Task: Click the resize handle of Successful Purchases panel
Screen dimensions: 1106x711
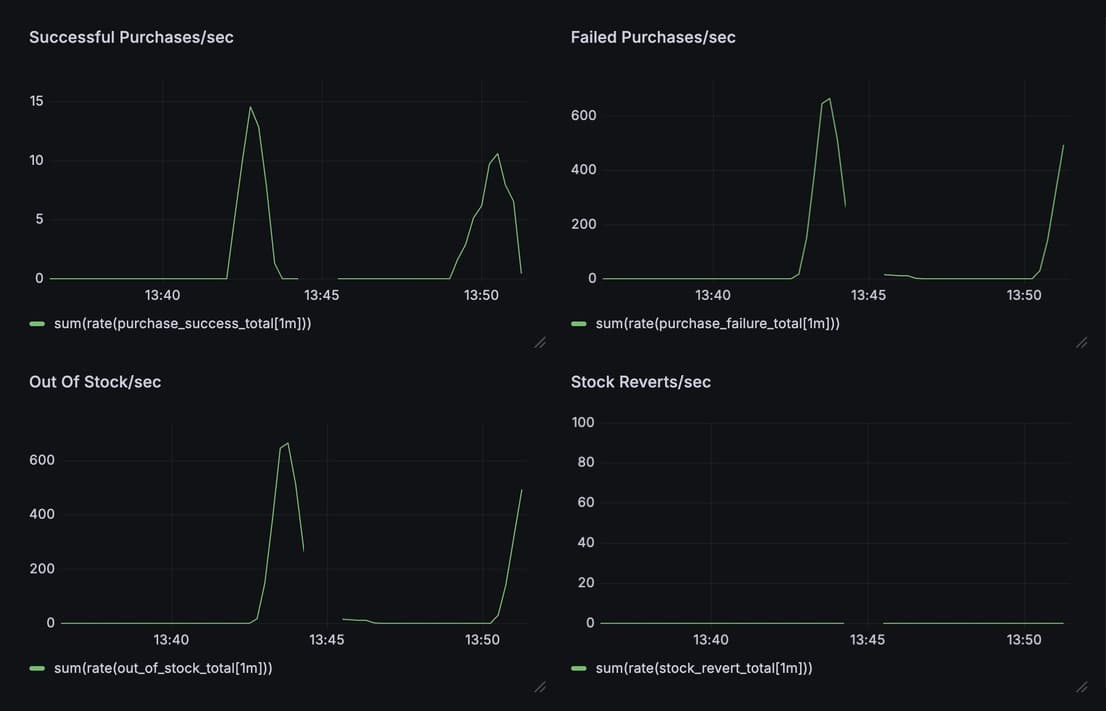Action: click(540, 342)
